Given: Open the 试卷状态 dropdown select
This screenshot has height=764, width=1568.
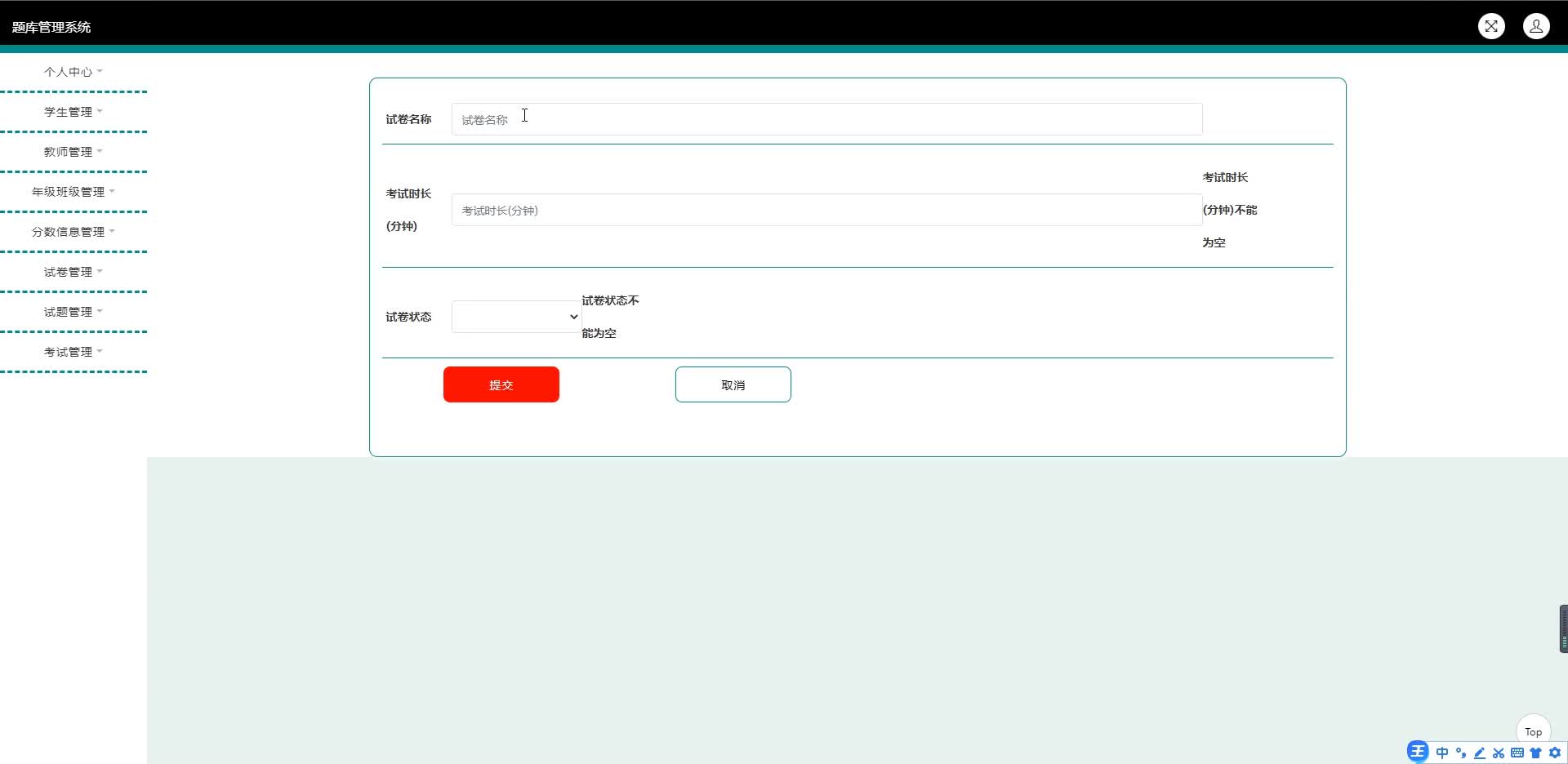Looking at the screenshot, I should point(516,317).
